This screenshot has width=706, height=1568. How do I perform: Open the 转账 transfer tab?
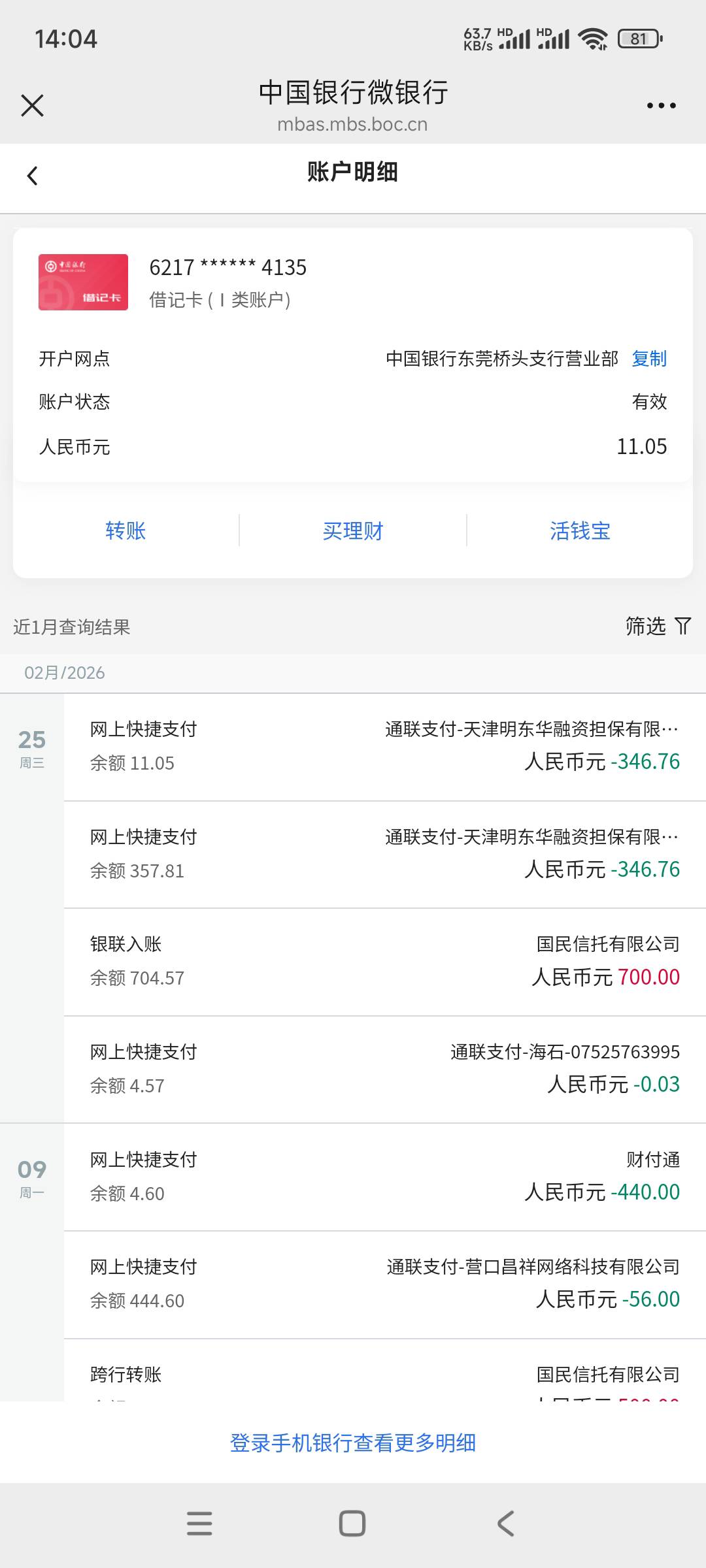point(126,531)
